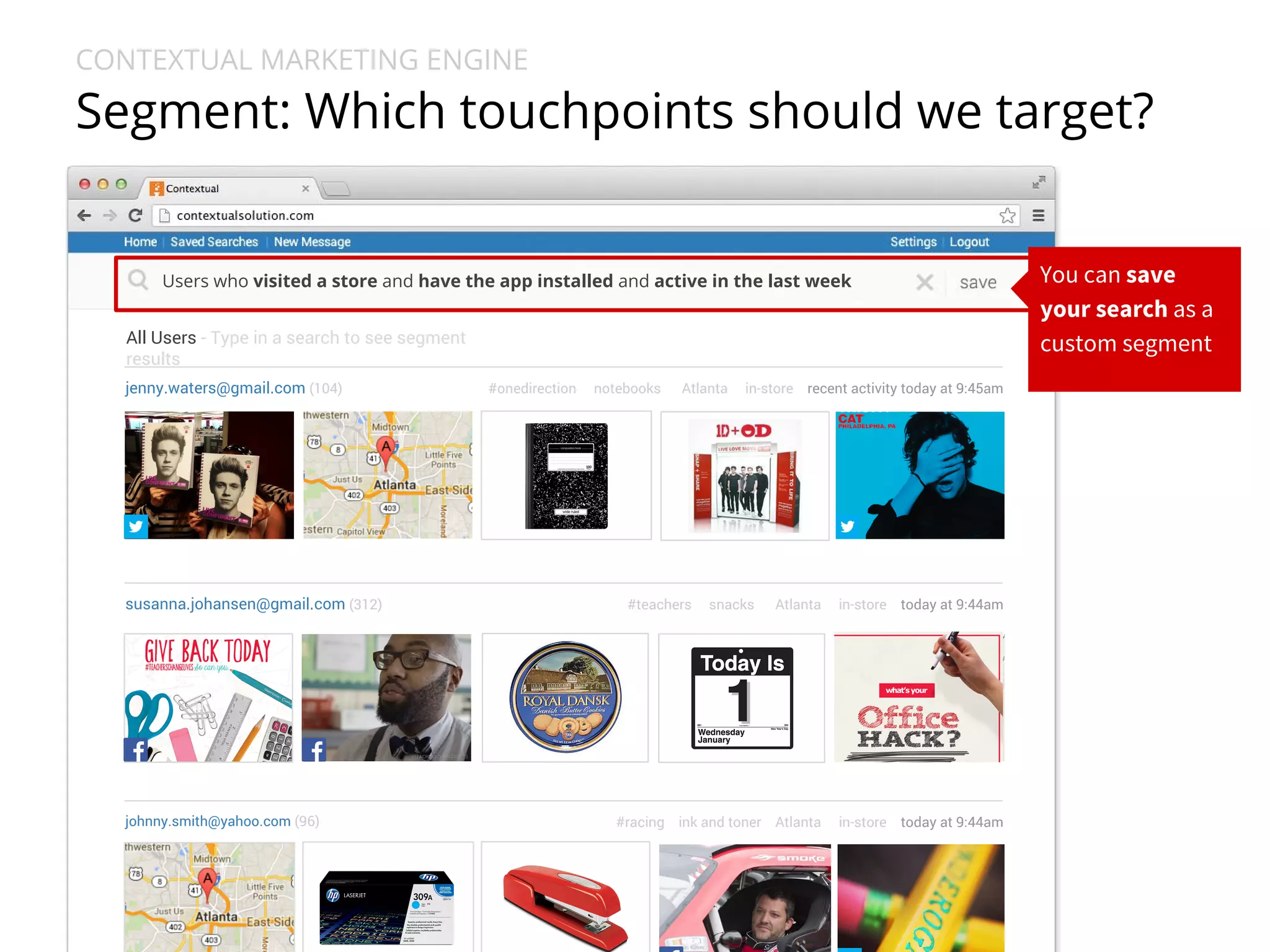Close the Contextual browser tab
This screenshot has width=1270, height=952.
click(x=306, y=188)
